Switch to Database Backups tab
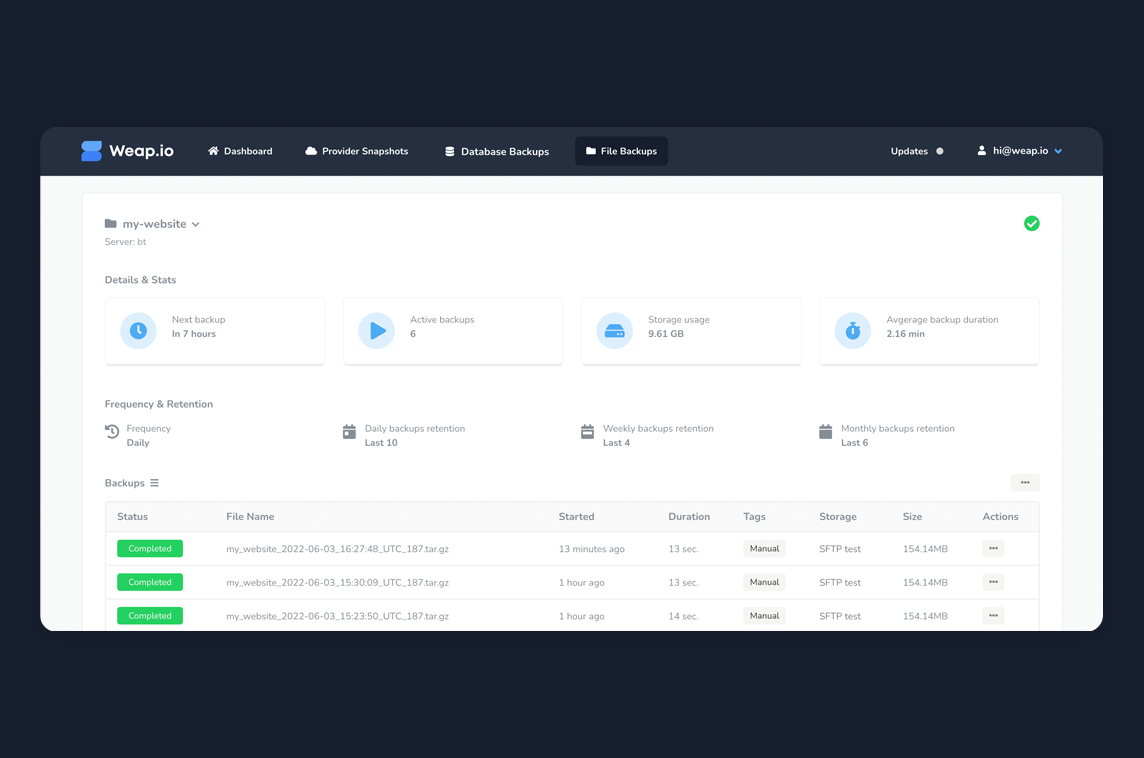 (x=497, y=151)
